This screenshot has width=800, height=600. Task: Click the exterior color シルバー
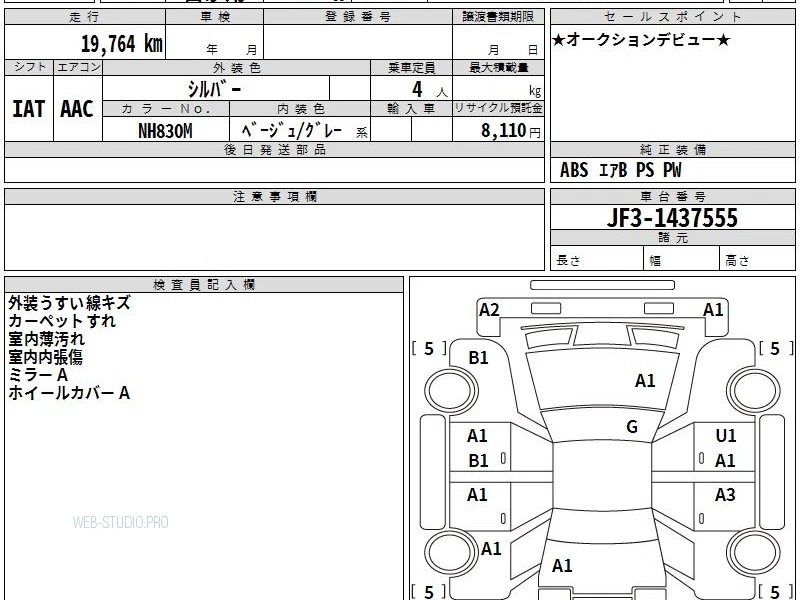[214, 89]
